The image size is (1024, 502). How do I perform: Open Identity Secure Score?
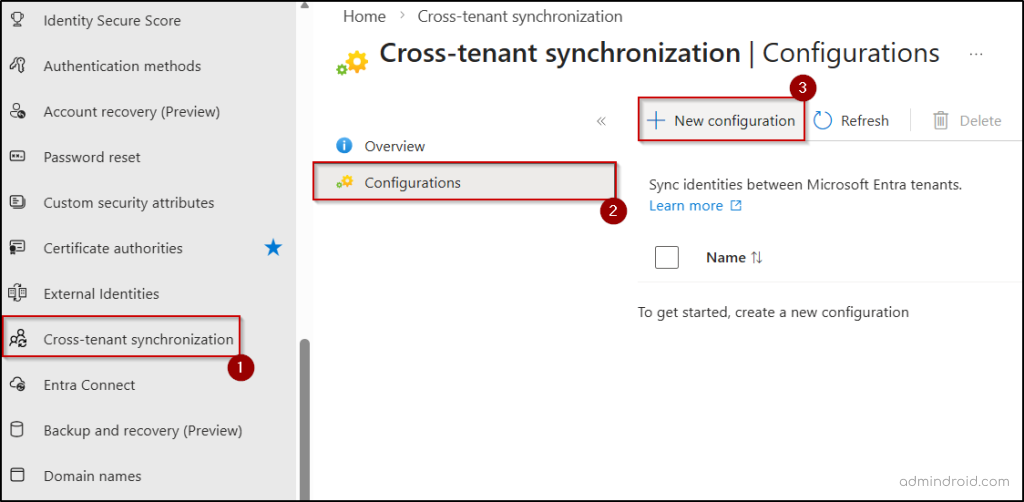coord(112,20)
